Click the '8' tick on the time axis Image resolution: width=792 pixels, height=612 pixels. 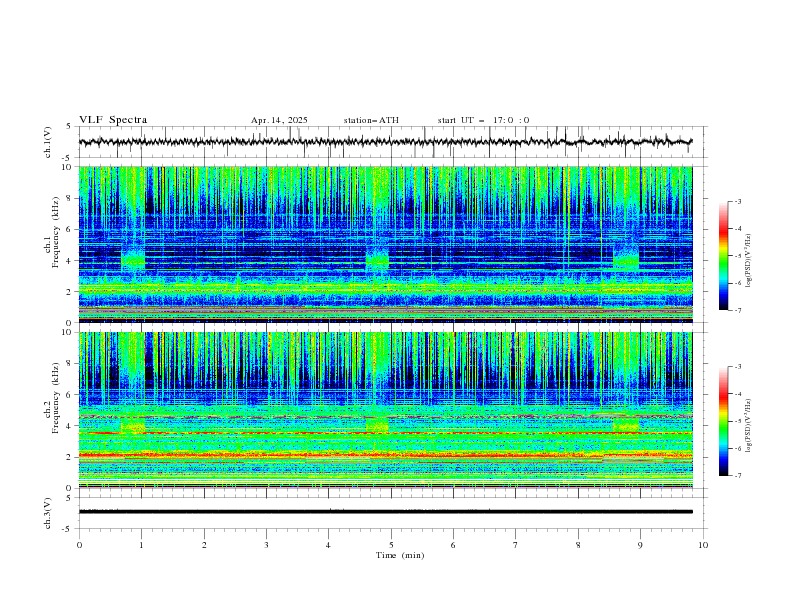pos(578,545)
